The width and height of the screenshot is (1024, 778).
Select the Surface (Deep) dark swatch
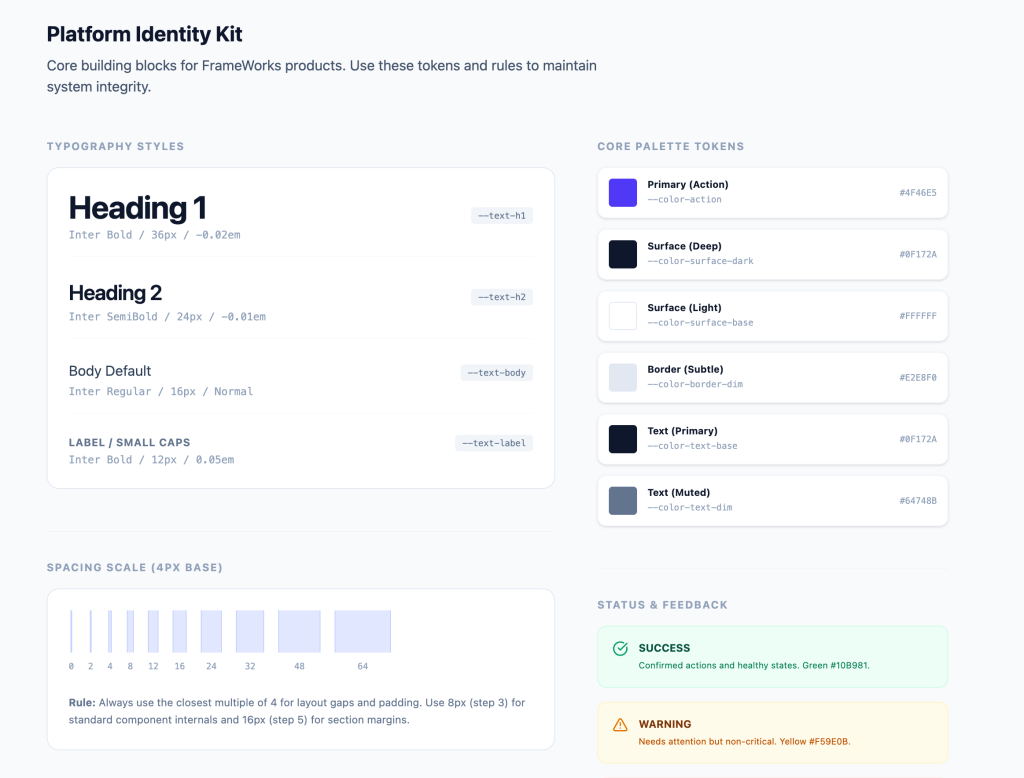623,254
